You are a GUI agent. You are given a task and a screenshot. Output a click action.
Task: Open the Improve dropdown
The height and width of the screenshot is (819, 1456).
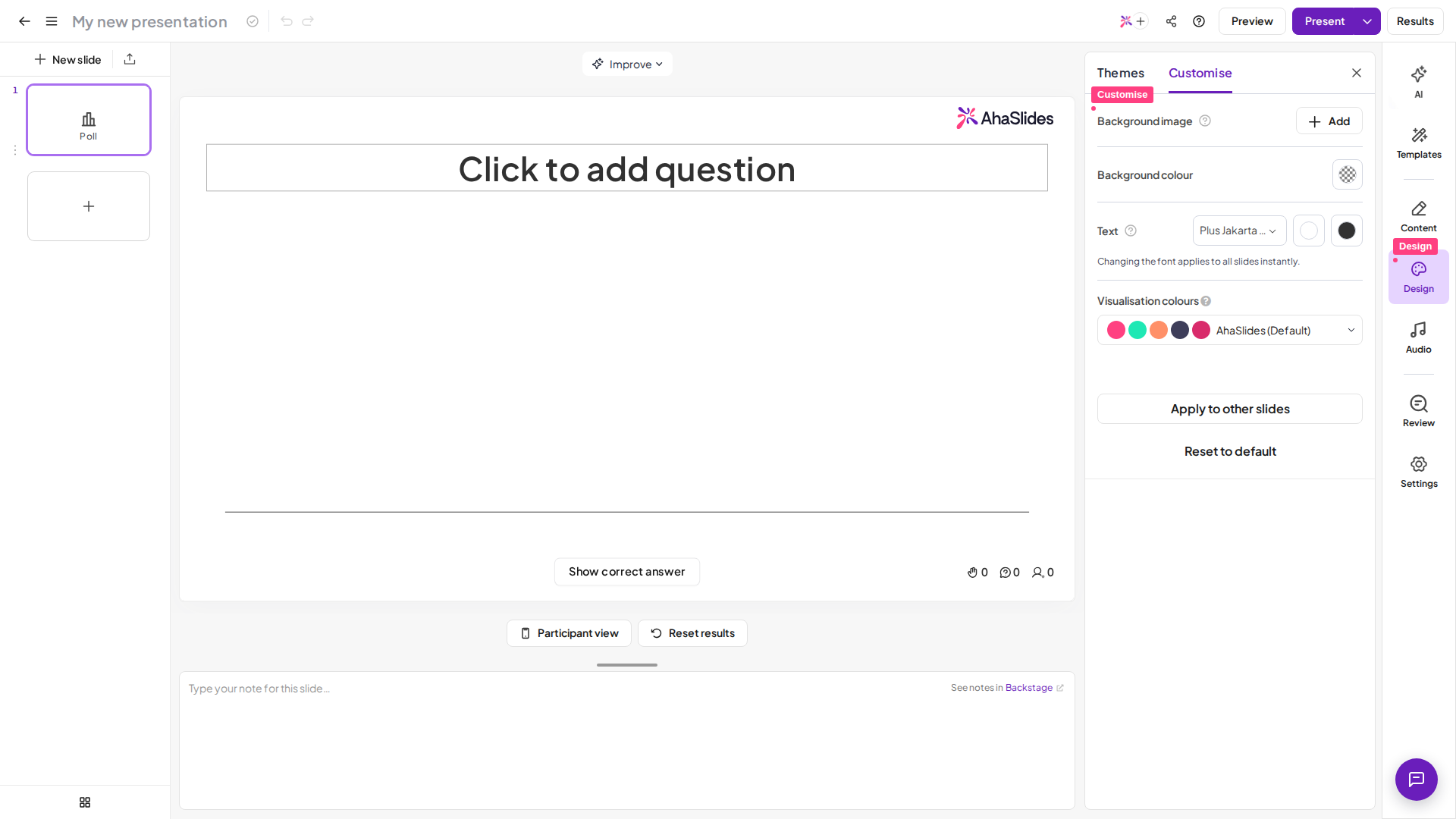pyautogui.click(x=627, y=64)
